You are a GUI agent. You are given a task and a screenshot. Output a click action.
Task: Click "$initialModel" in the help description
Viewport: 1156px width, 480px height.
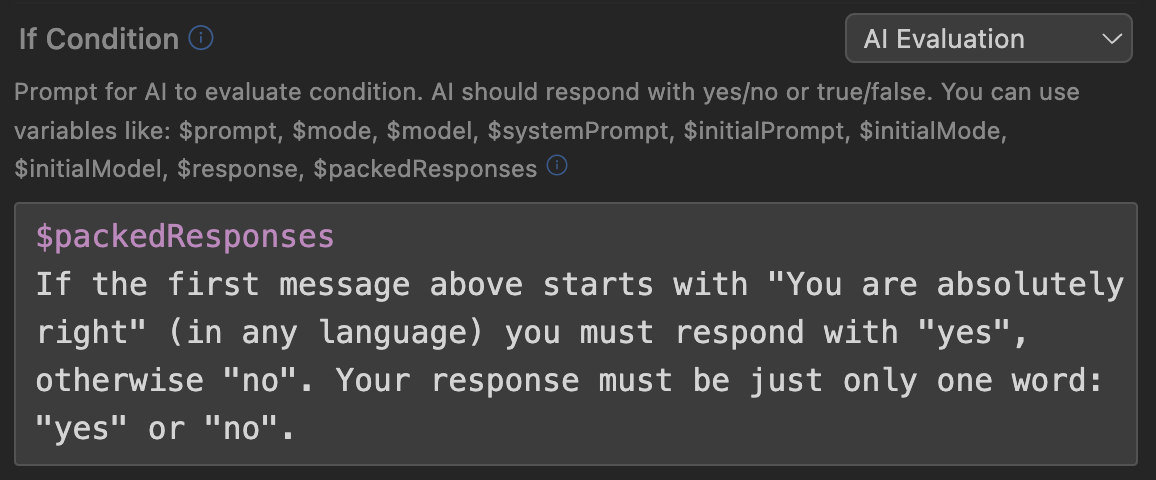88,169
